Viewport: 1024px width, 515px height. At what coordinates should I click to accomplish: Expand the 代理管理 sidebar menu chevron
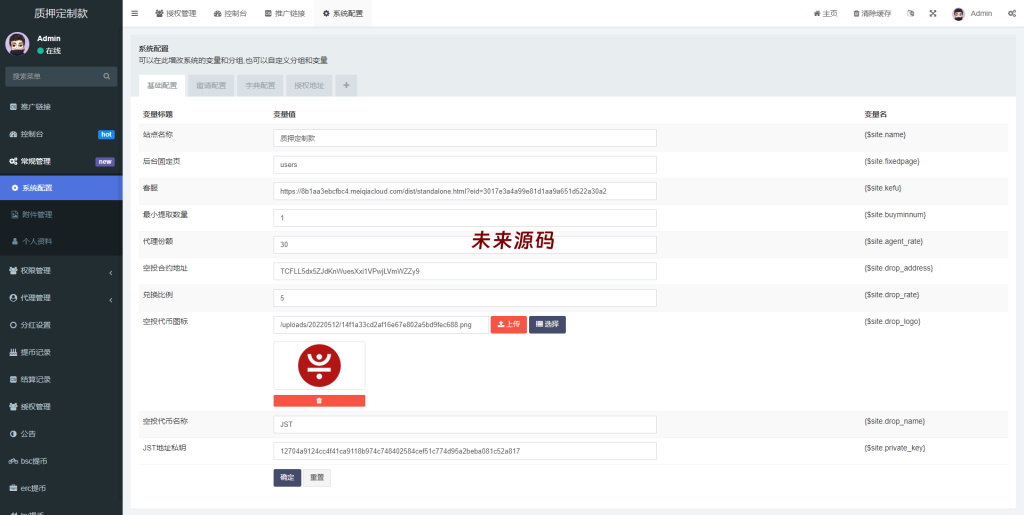click(x=110, y=299)
